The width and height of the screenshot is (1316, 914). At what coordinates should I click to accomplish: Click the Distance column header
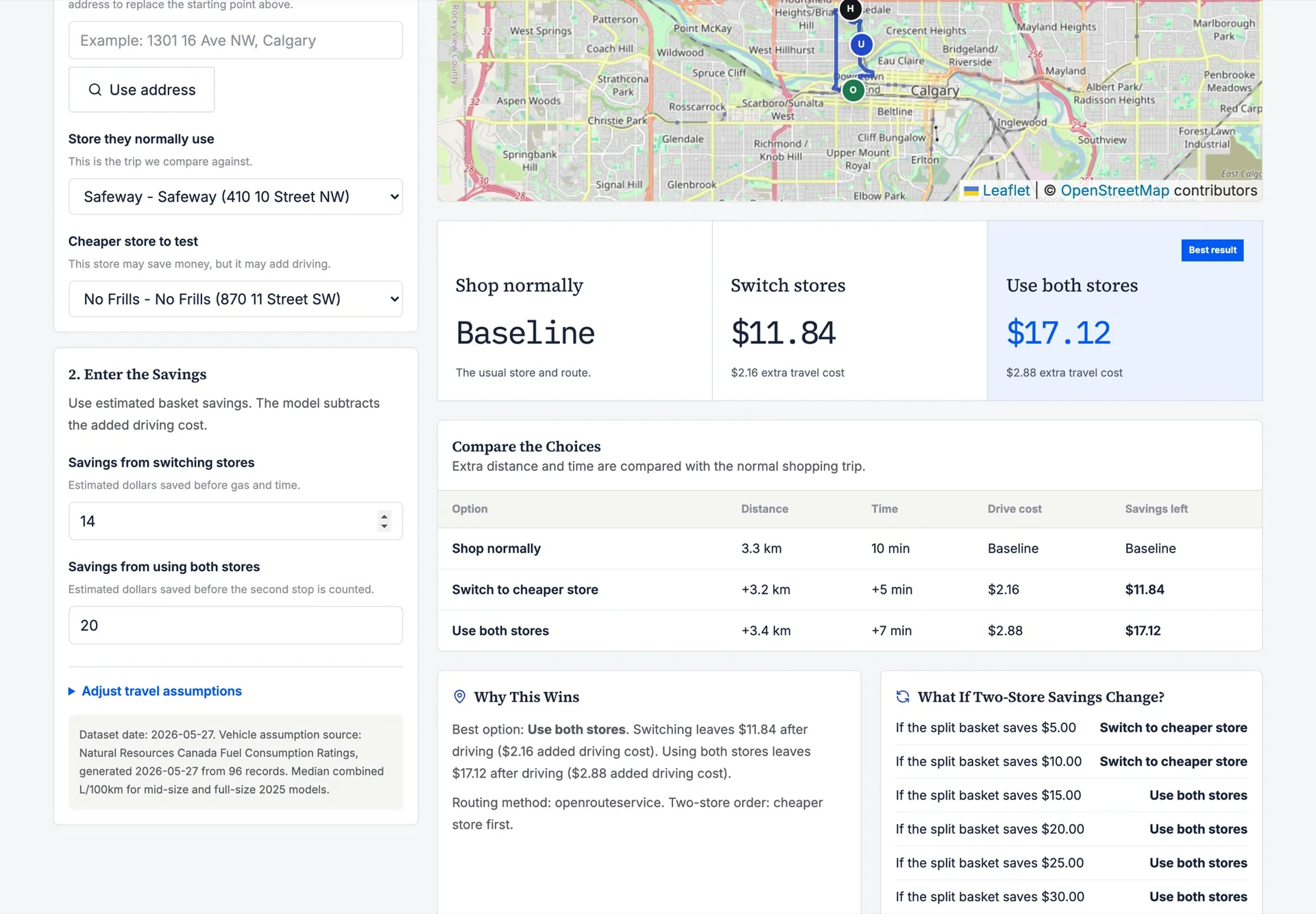click(x=764, y=509)
